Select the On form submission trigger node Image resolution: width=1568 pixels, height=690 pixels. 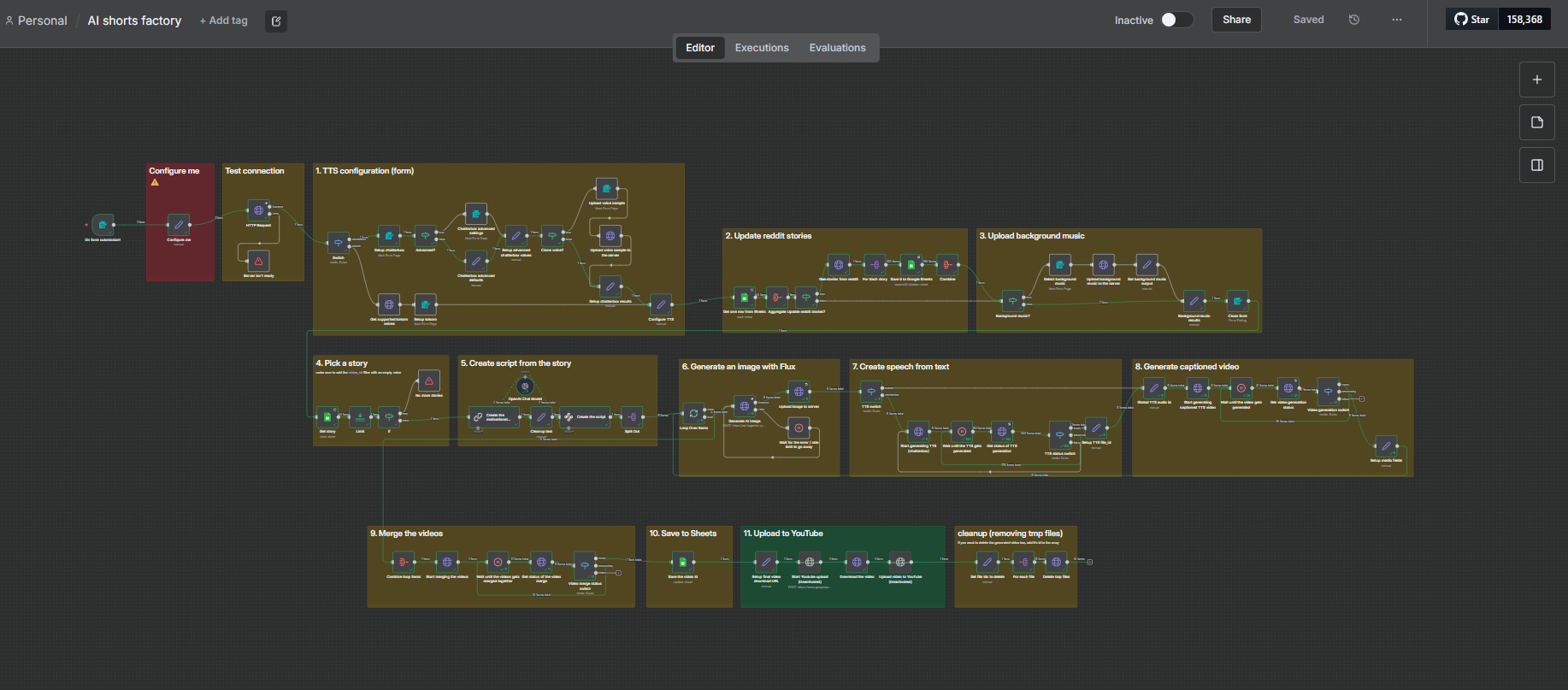pyautogui.click(x=103, y=225)
